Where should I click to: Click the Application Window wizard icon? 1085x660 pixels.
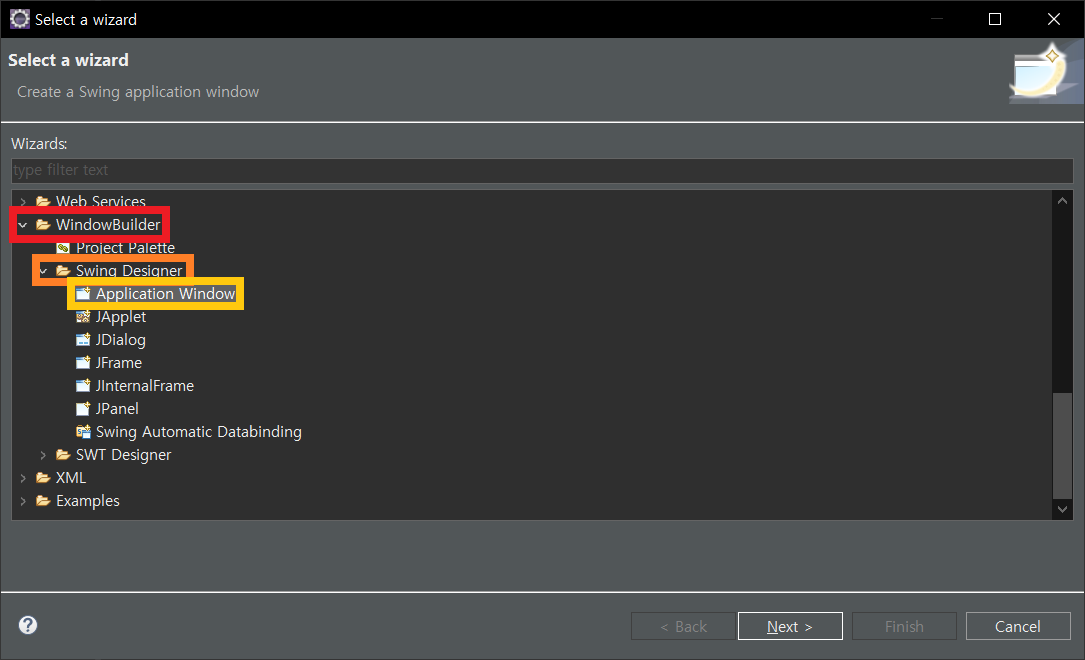83,293
